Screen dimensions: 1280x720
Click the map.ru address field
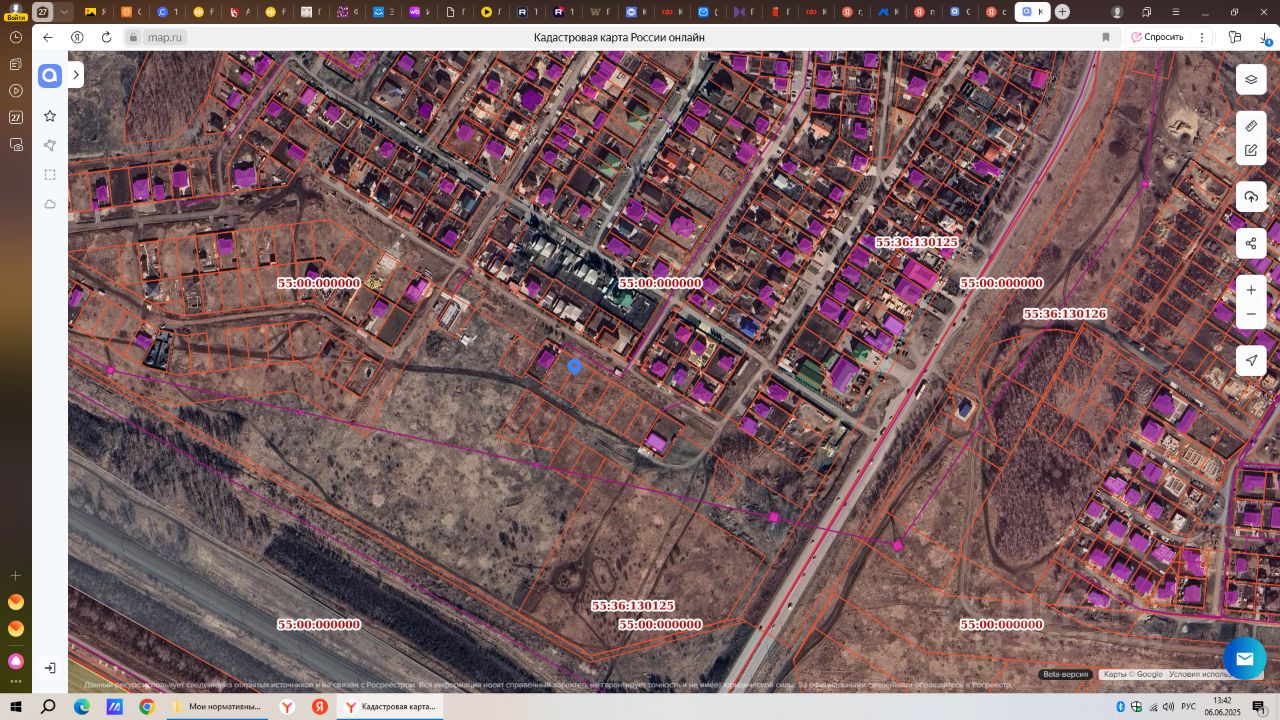[x=165, y=37]
